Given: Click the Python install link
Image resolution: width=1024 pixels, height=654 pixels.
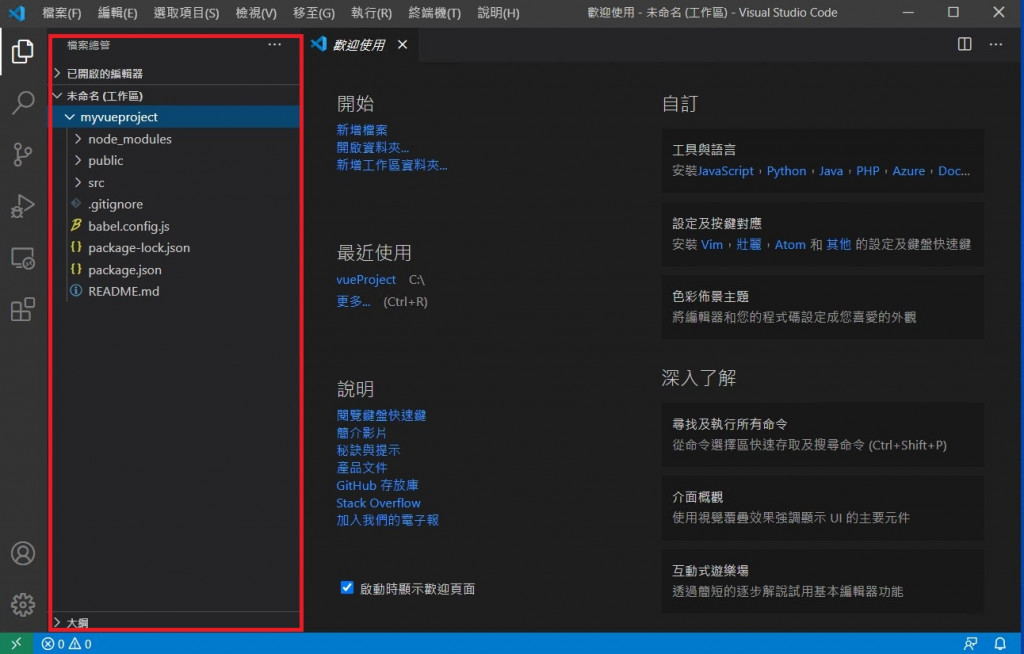Looking at the screenshot, I should (x=786, y=171).
